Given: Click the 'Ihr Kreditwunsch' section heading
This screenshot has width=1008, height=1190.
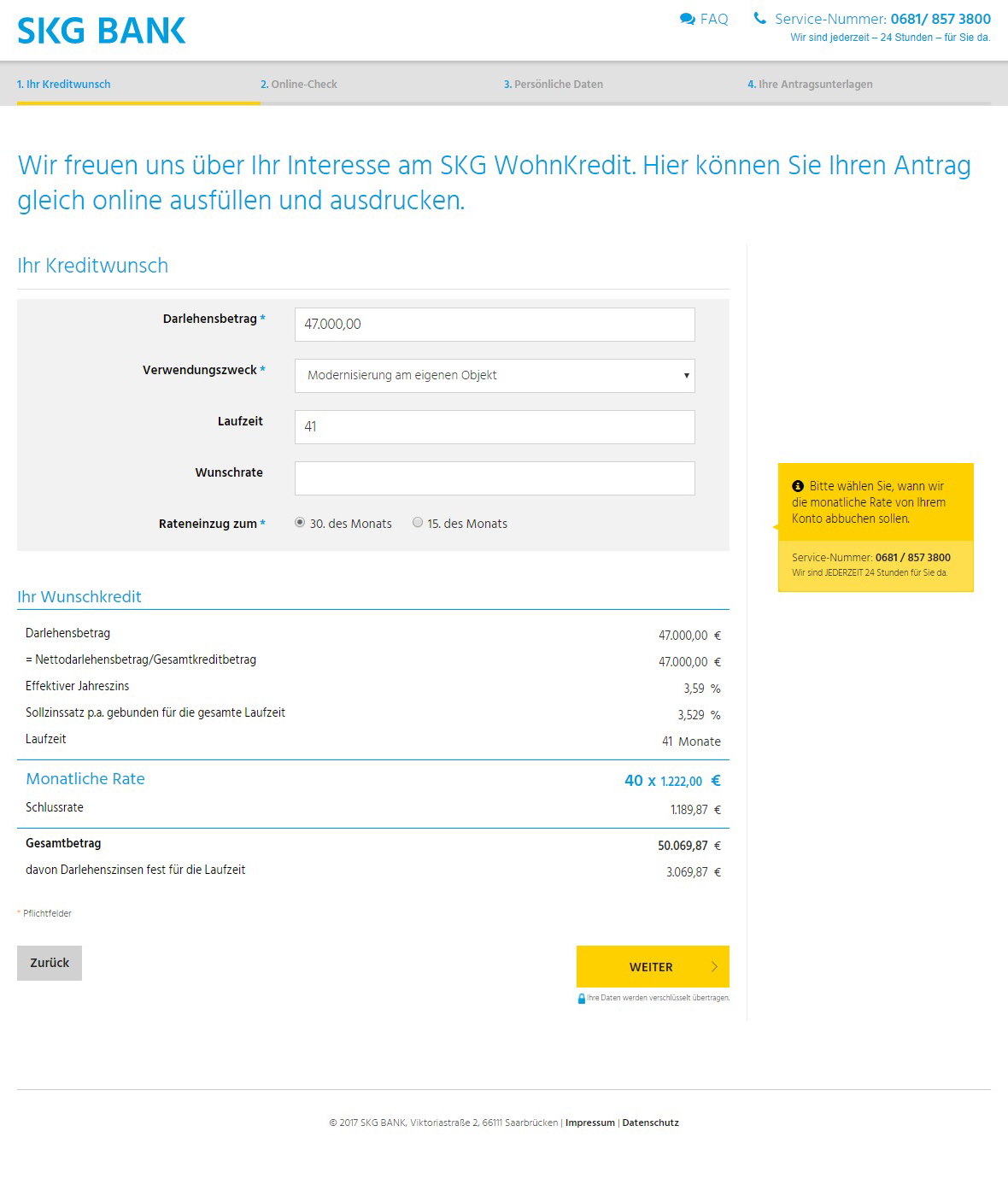Looking at the screenshot, I should 92,266.
